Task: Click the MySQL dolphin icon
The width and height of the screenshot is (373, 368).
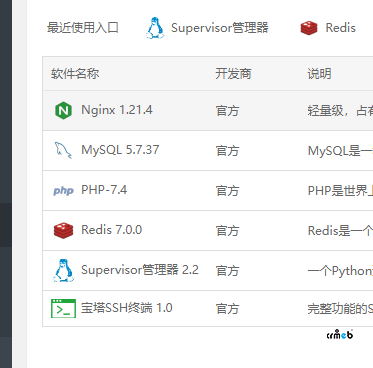Action: point(63,150)
